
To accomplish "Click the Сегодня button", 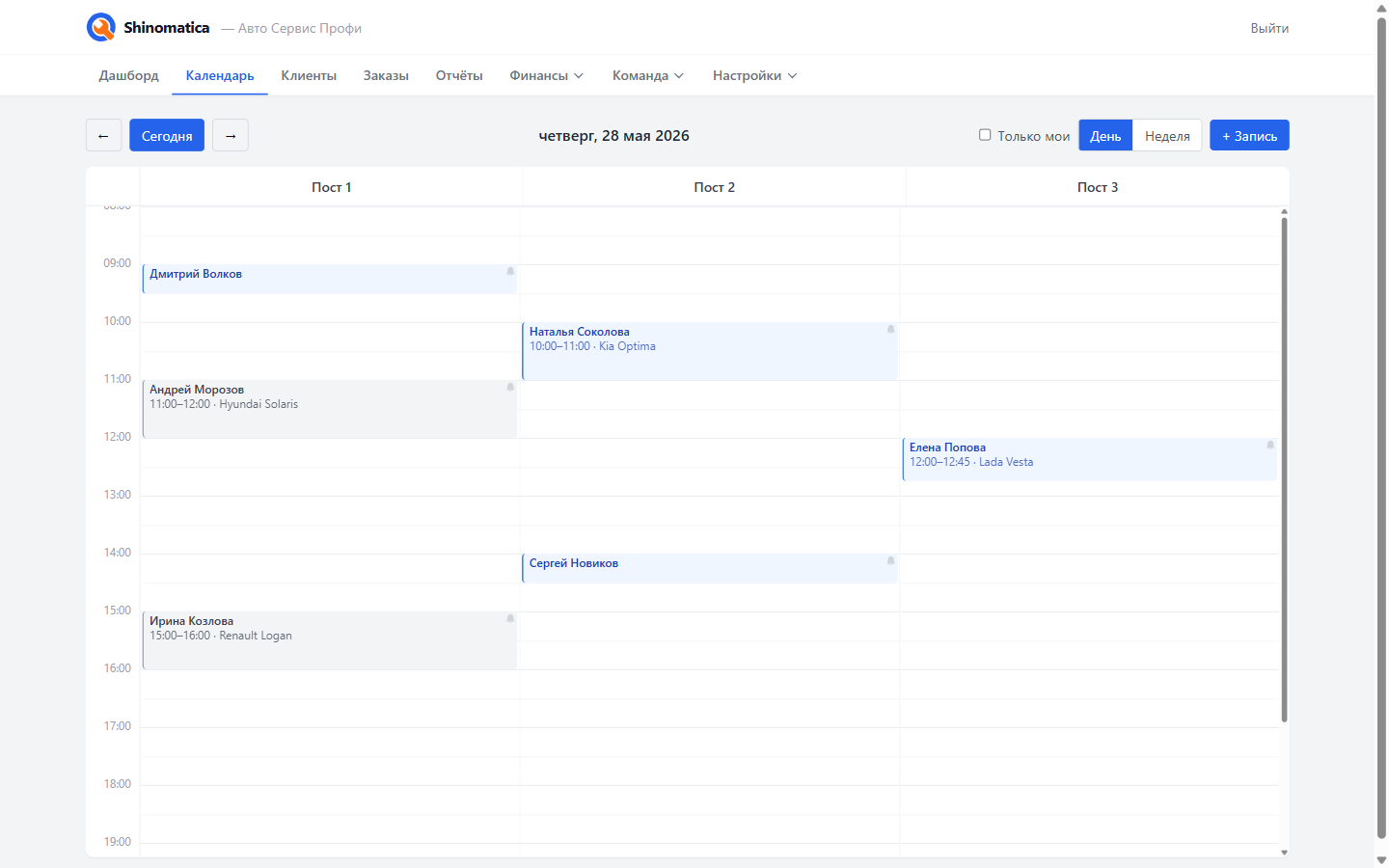I will click(167, 135).
